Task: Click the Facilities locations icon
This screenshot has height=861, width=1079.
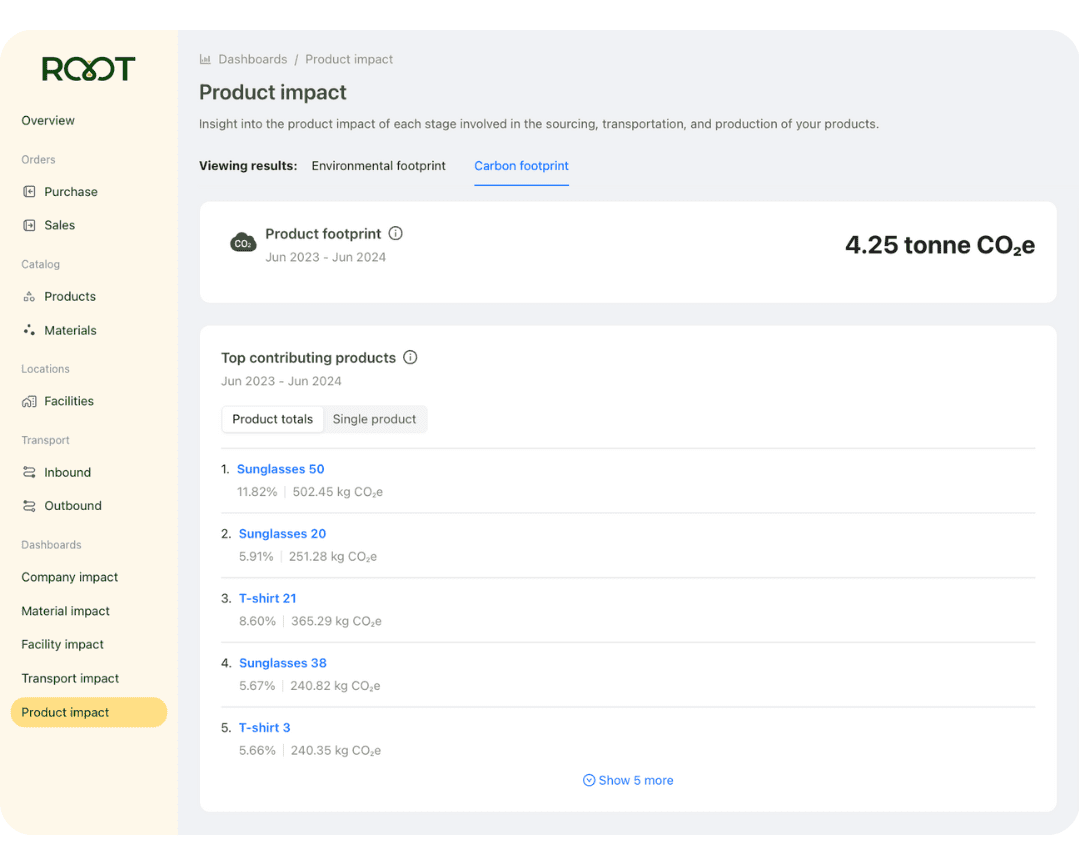Action: tap(28, 401)
